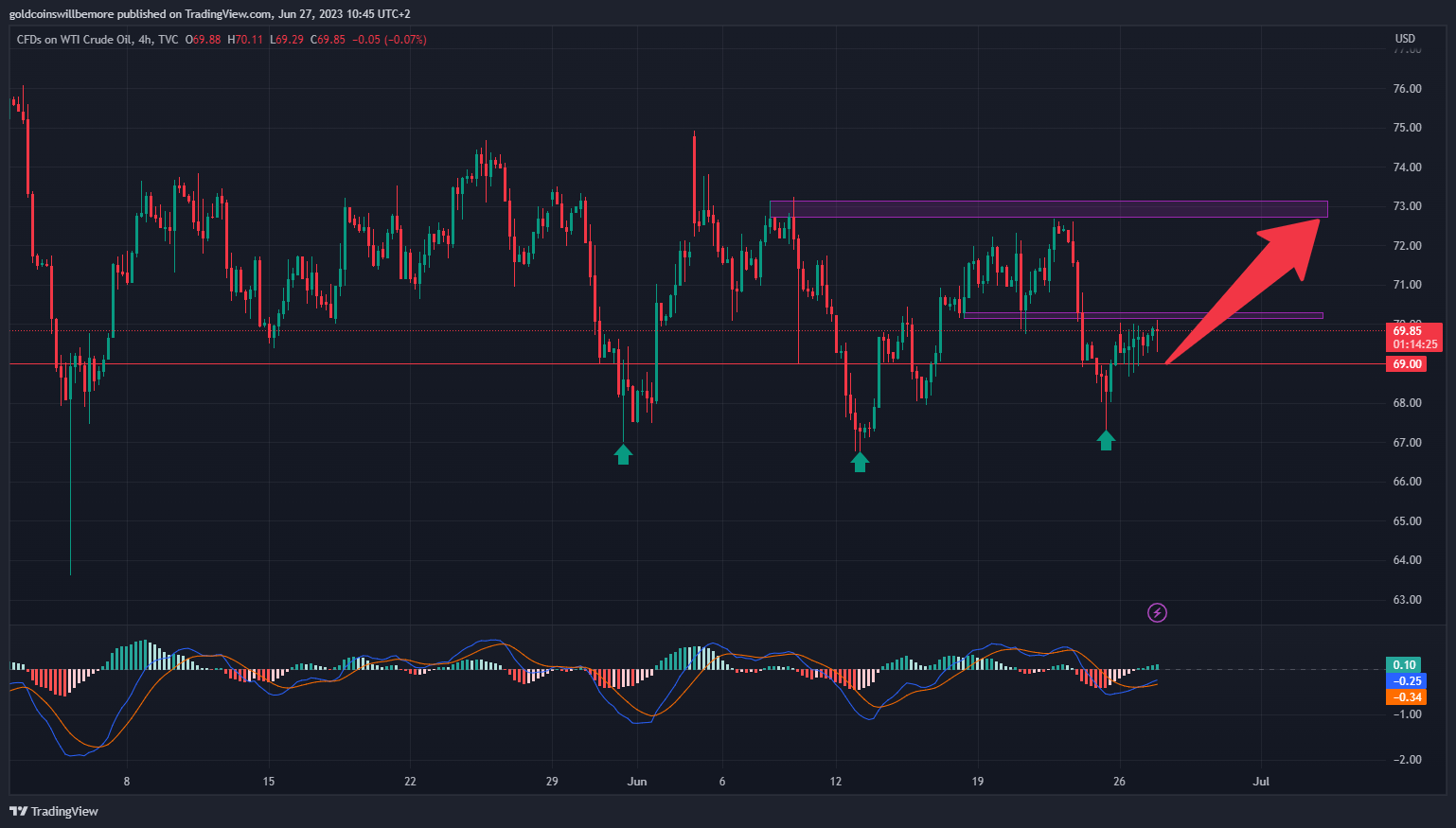Viewport: 1456px width, 828px height.
Task: Click the USD currency label on price axis
Action: click(x=1405, y=39)
